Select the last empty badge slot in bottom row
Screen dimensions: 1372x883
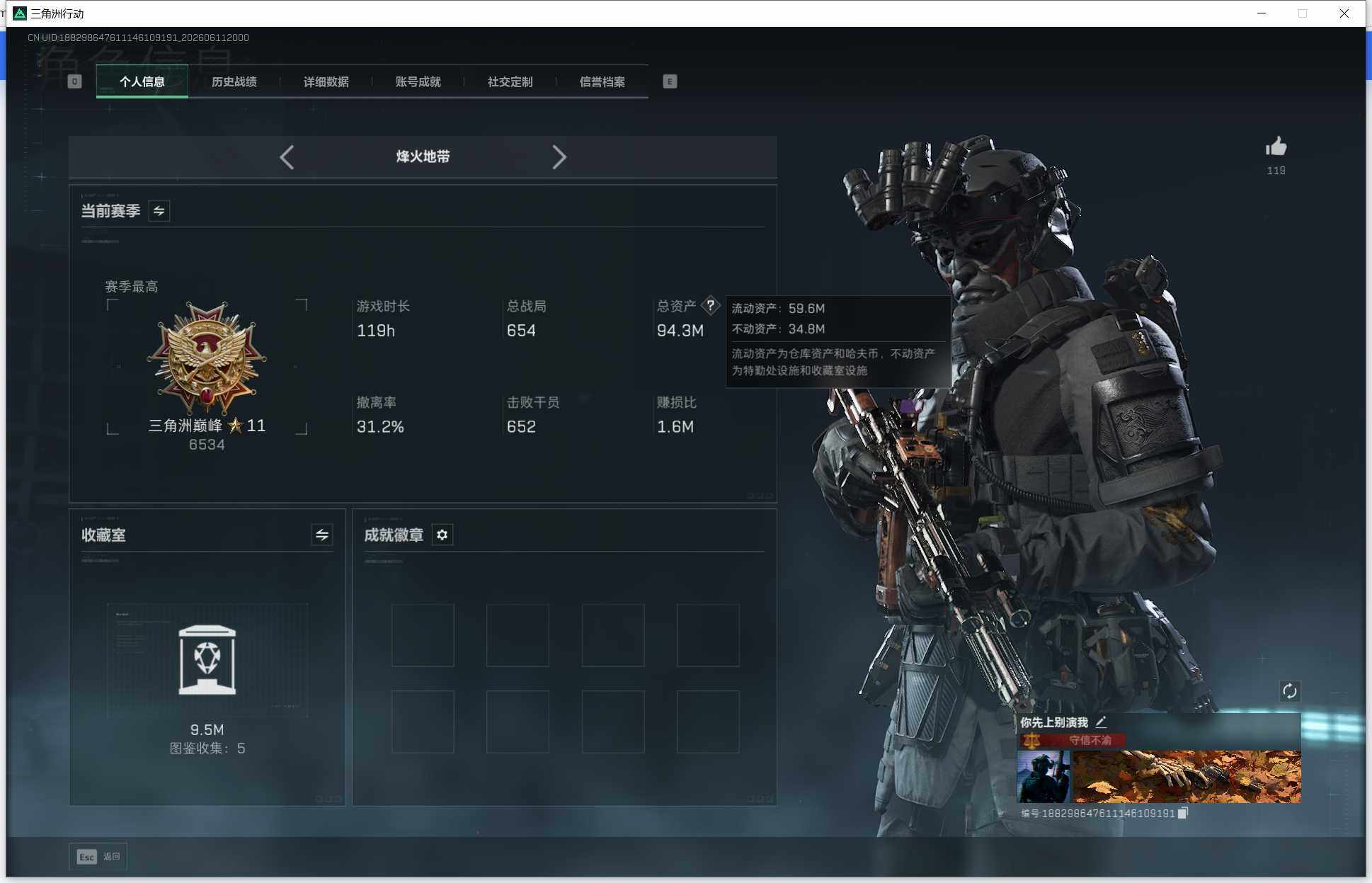708,722
